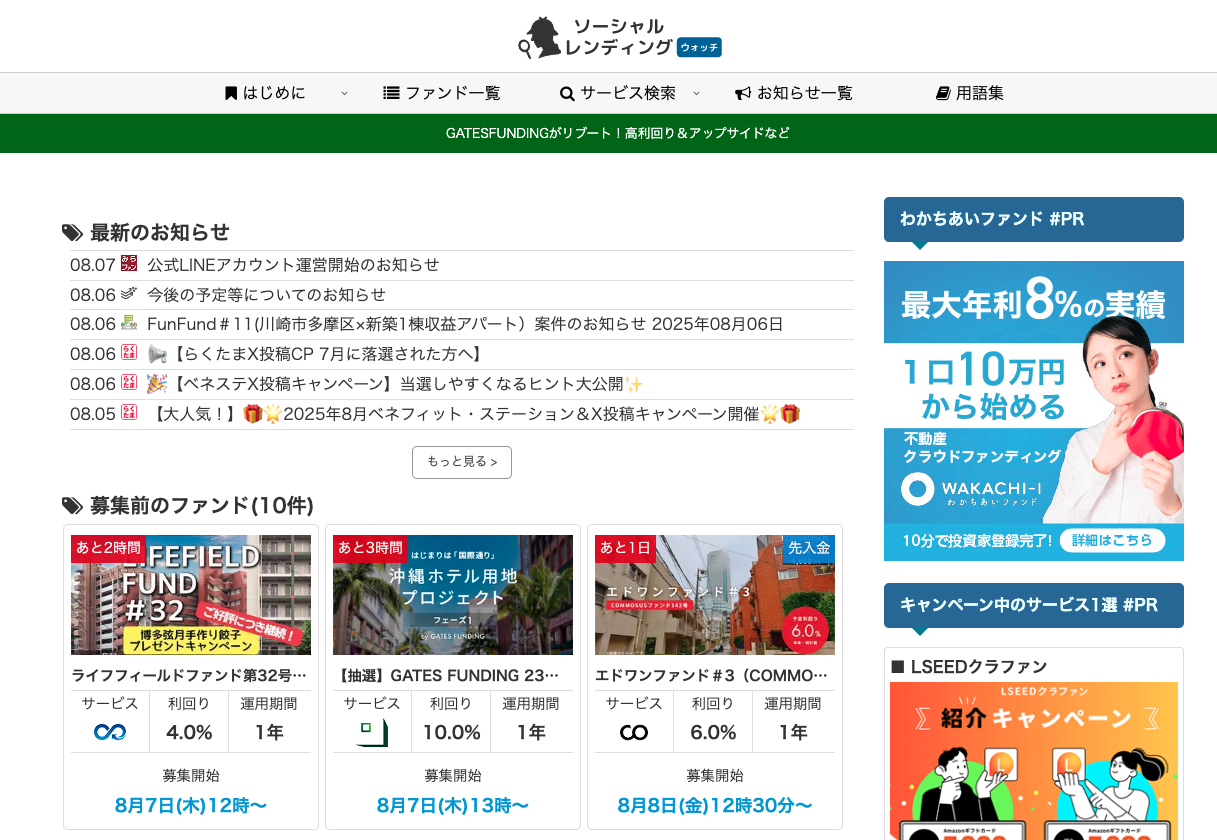Click the WAKACHI-I 最大年利8%の実績 ad banner
Viewport: 1217px width, 840px height.
tap(1034, 410)
